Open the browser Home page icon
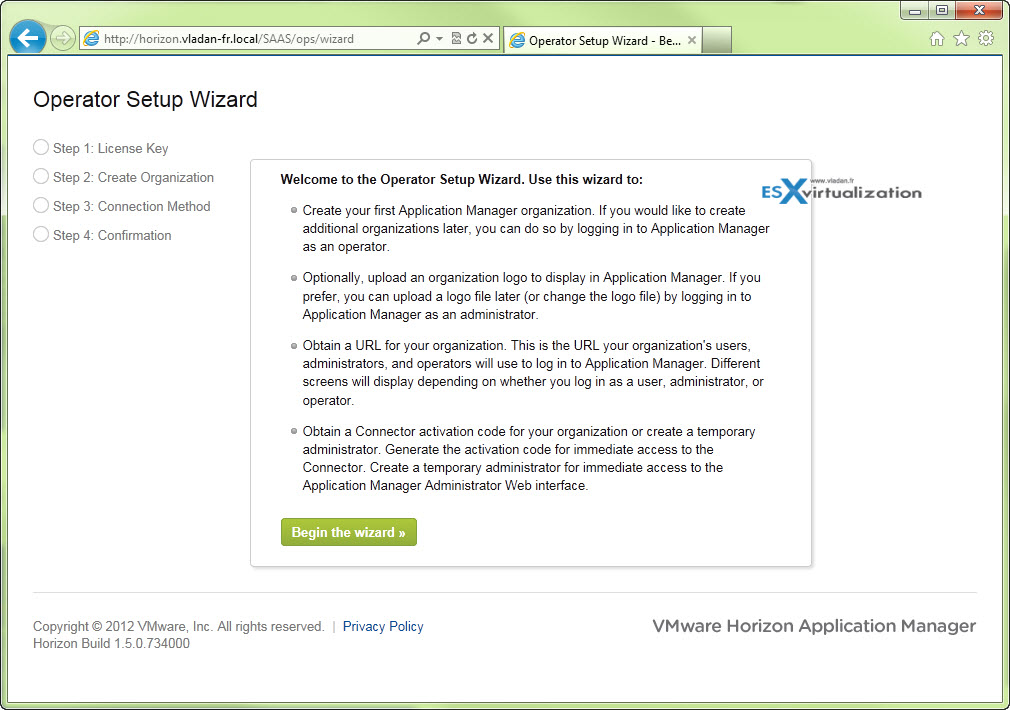Viewport: 1010px width, 710px height. (937, 39)
